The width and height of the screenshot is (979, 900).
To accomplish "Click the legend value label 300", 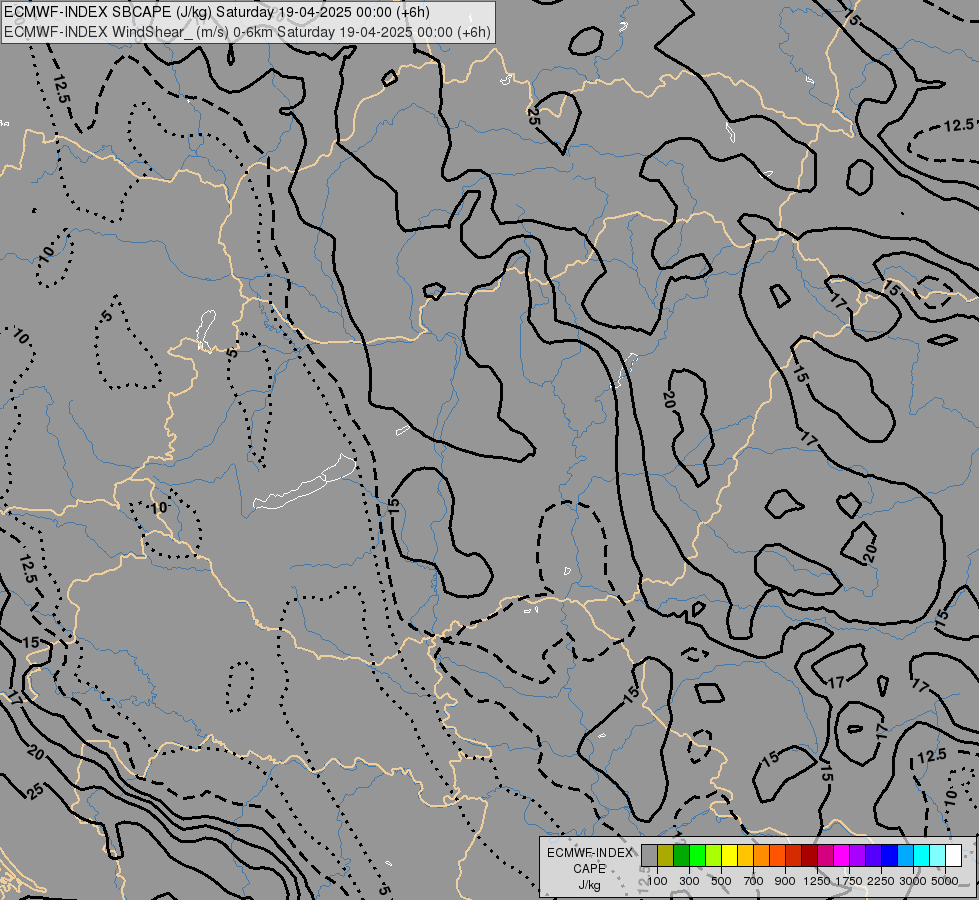I will [689, 881].
